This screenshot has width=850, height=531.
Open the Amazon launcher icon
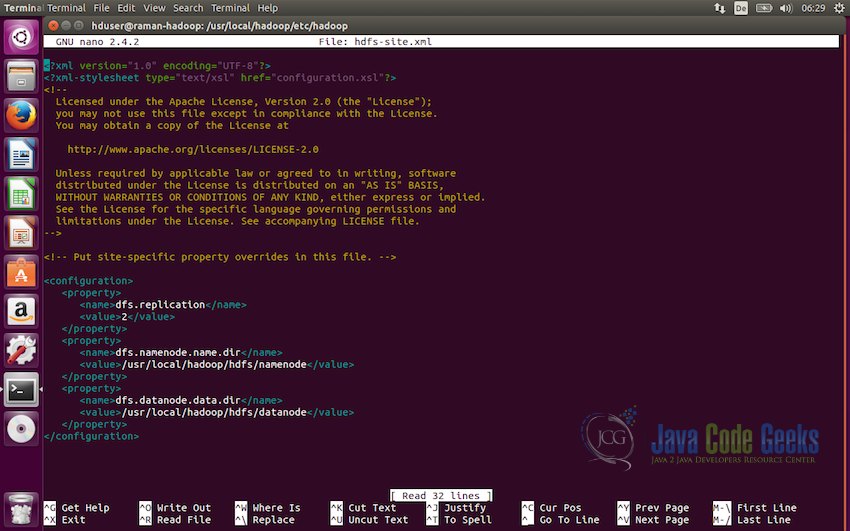point(21,312)
